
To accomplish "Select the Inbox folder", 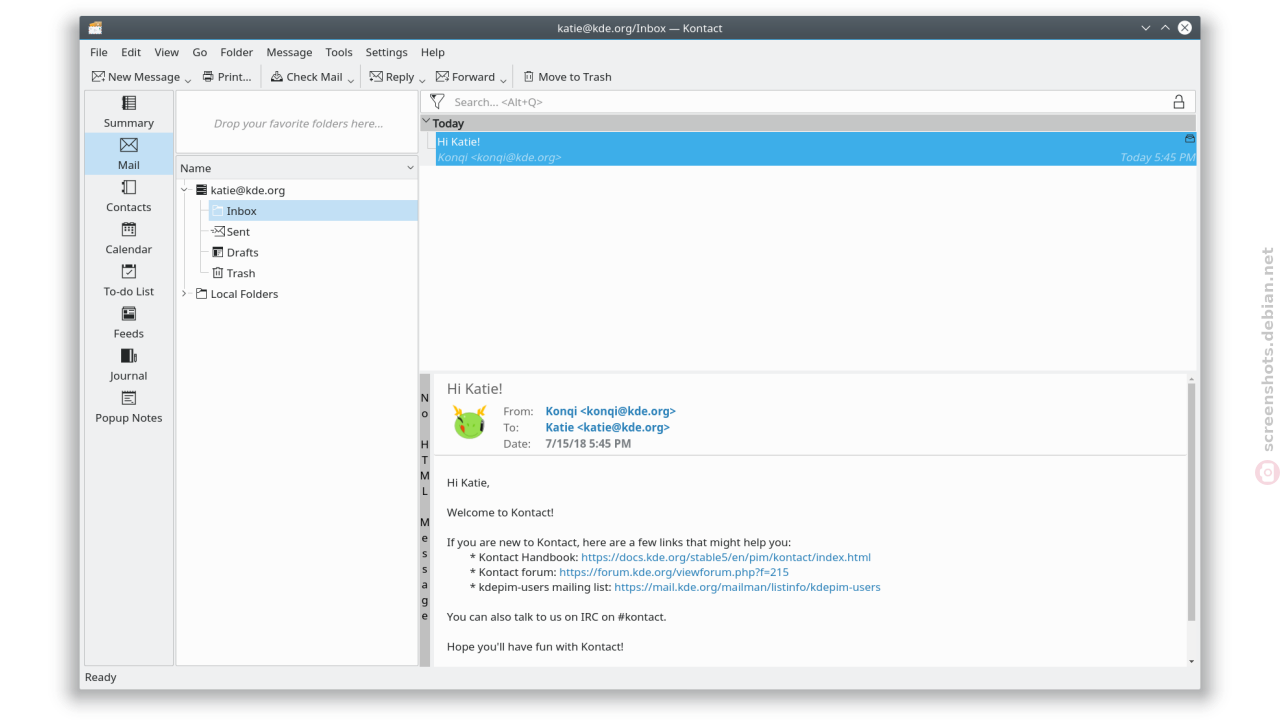I will (x=313, y=211).
